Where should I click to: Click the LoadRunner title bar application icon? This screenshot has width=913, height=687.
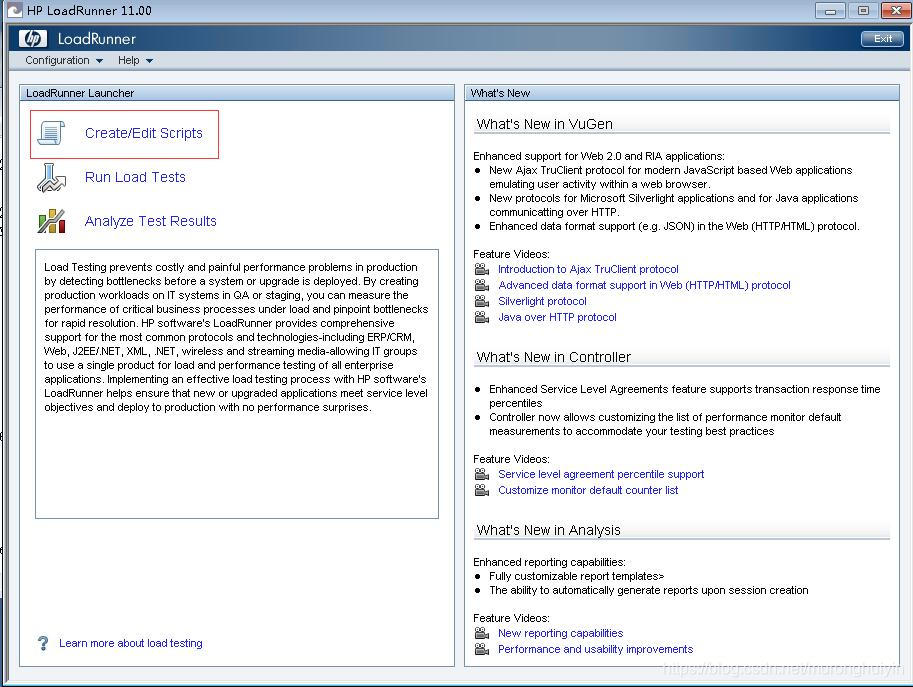pos(14,10)
